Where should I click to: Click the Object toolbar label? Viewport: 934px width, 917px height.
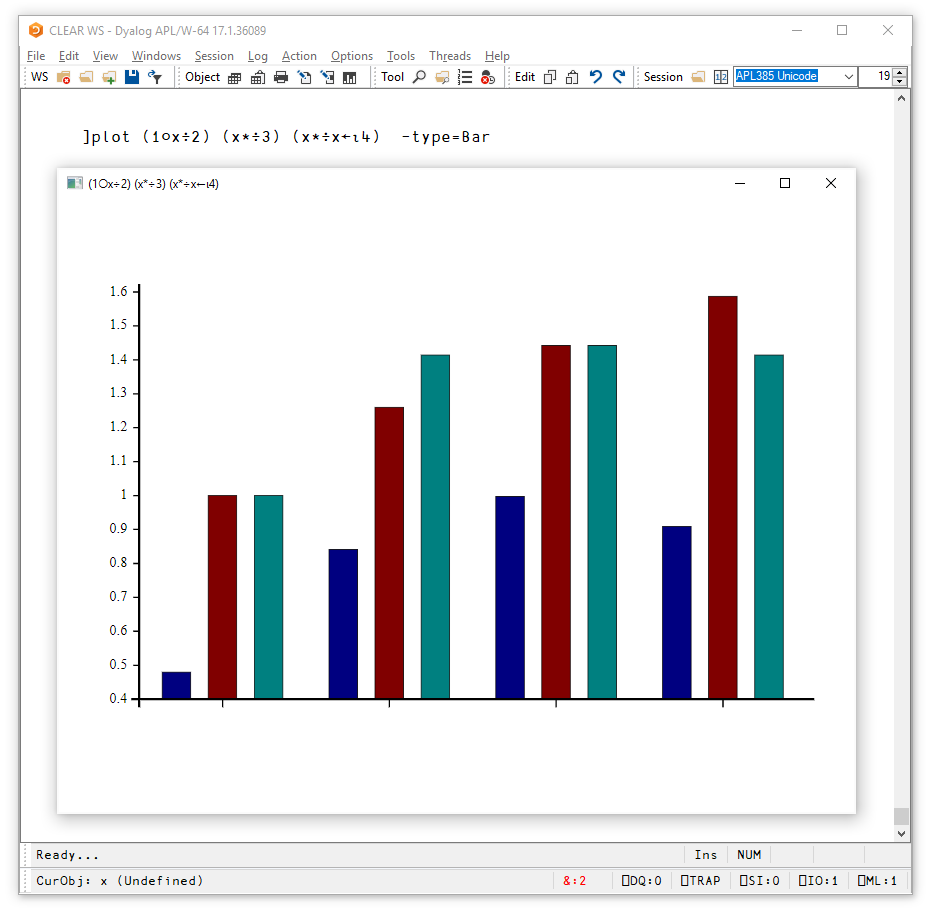tap(203, 77)
